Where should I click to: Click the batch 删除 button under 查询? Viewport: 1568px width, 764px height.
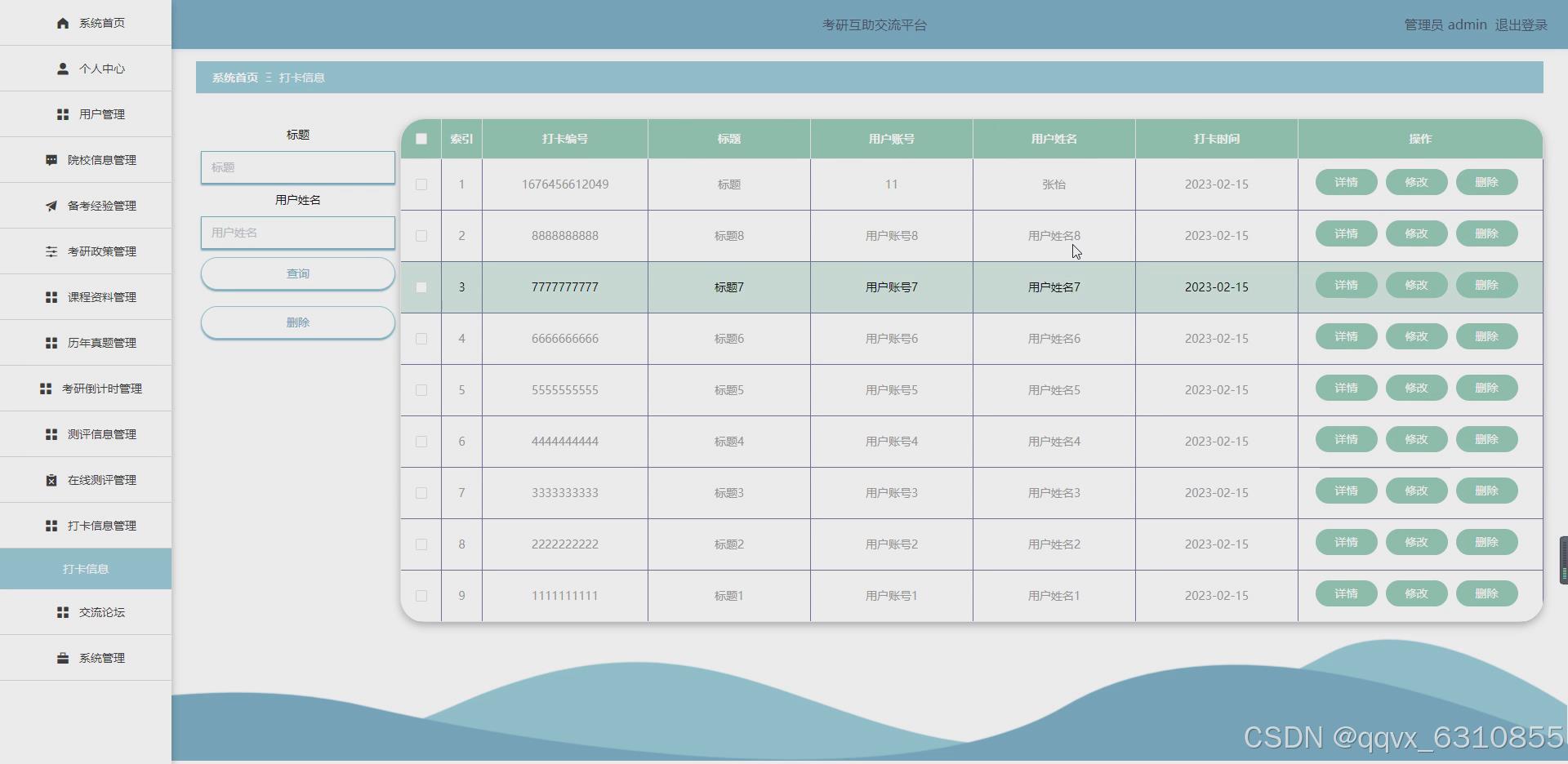click(298, 322)
